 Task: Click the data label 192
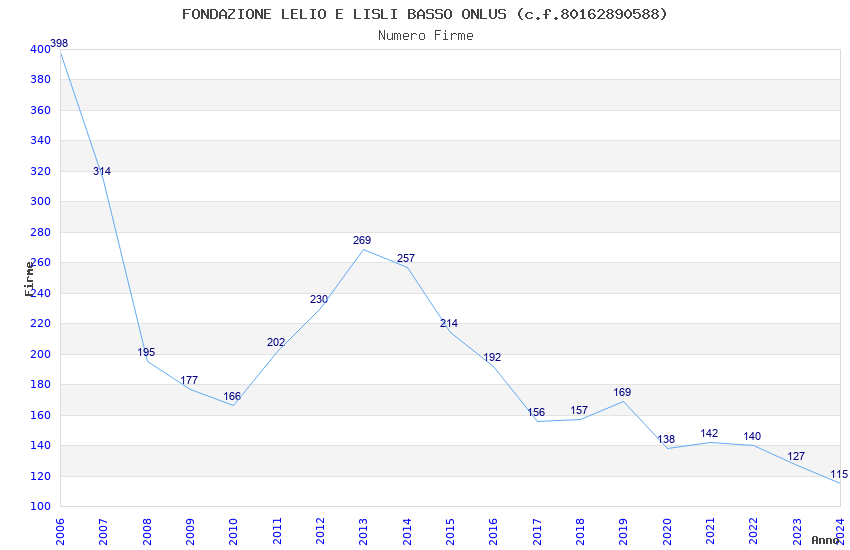pyautogui.click(x=492, y=358)
